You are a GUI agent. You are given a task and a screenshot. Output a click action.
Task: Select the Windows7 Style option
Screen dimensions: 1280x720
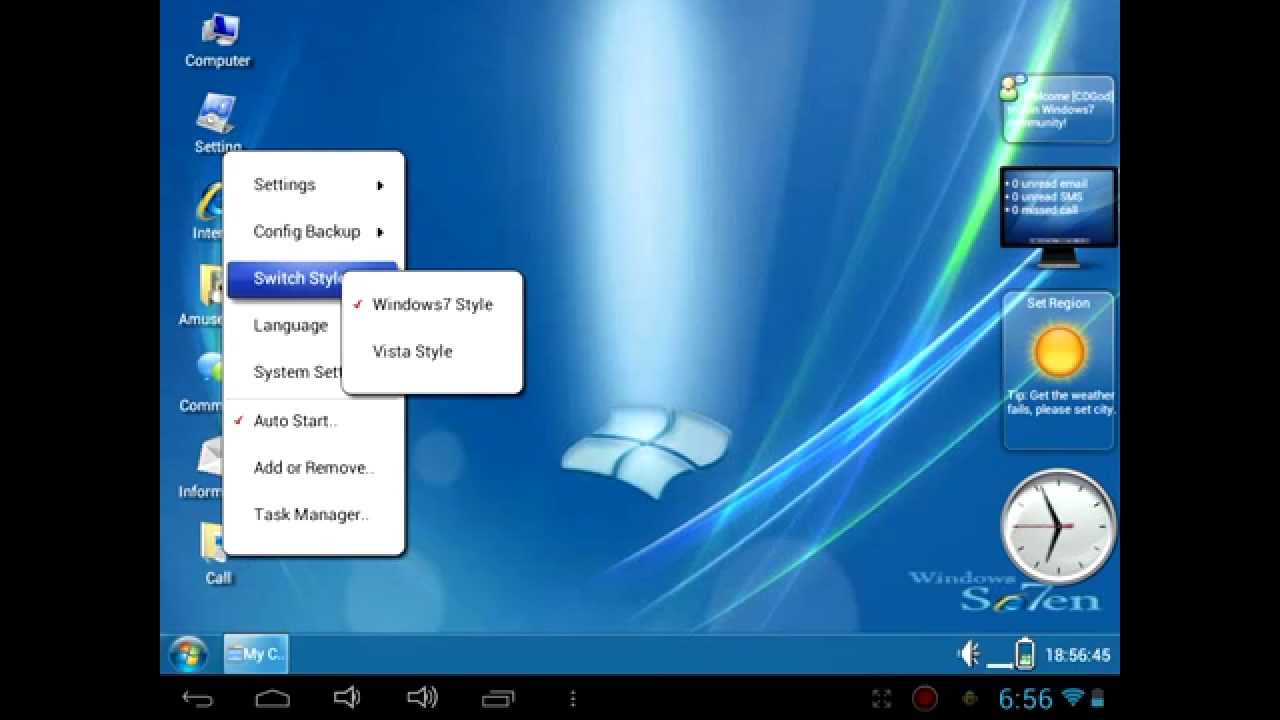coord(432,304)
